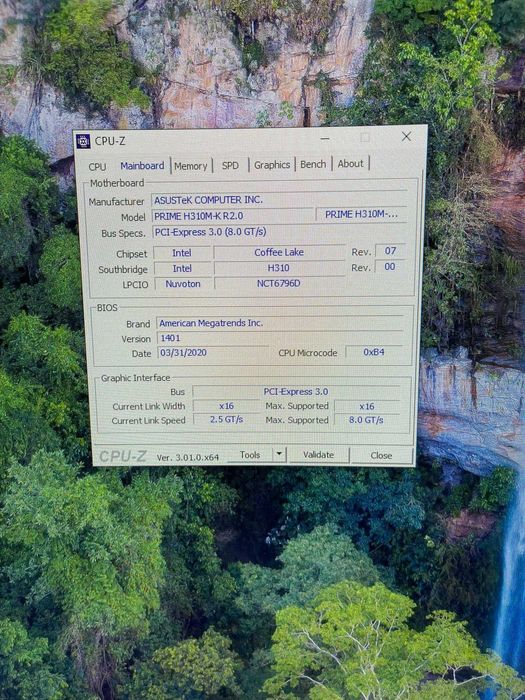Close the CPU-Z window with X
This screenshot has width=525, height=700.
[406, 137]
